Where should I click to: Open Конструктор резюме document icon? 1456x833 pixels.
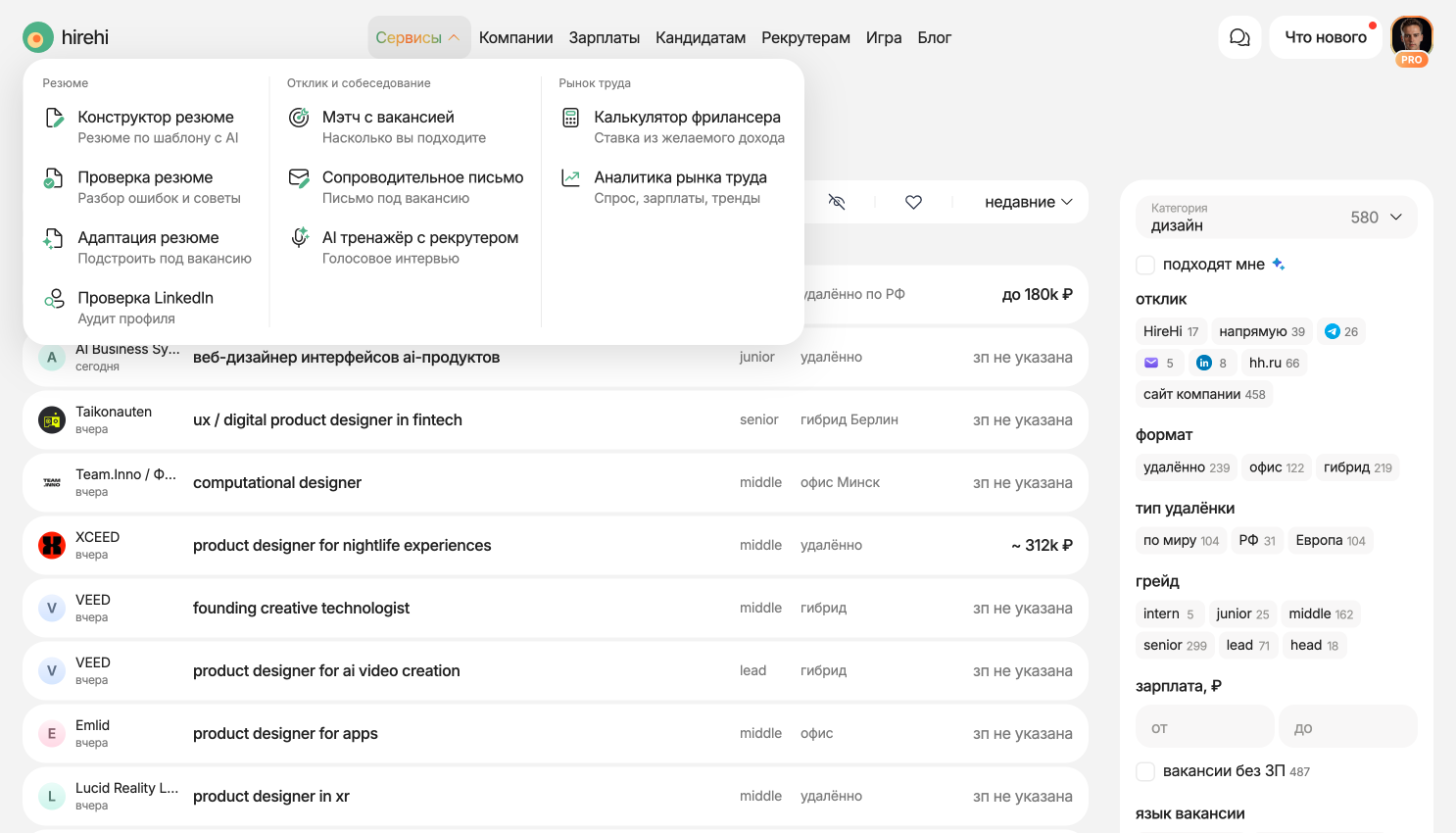pyautogui.click(x=55, y=118)
